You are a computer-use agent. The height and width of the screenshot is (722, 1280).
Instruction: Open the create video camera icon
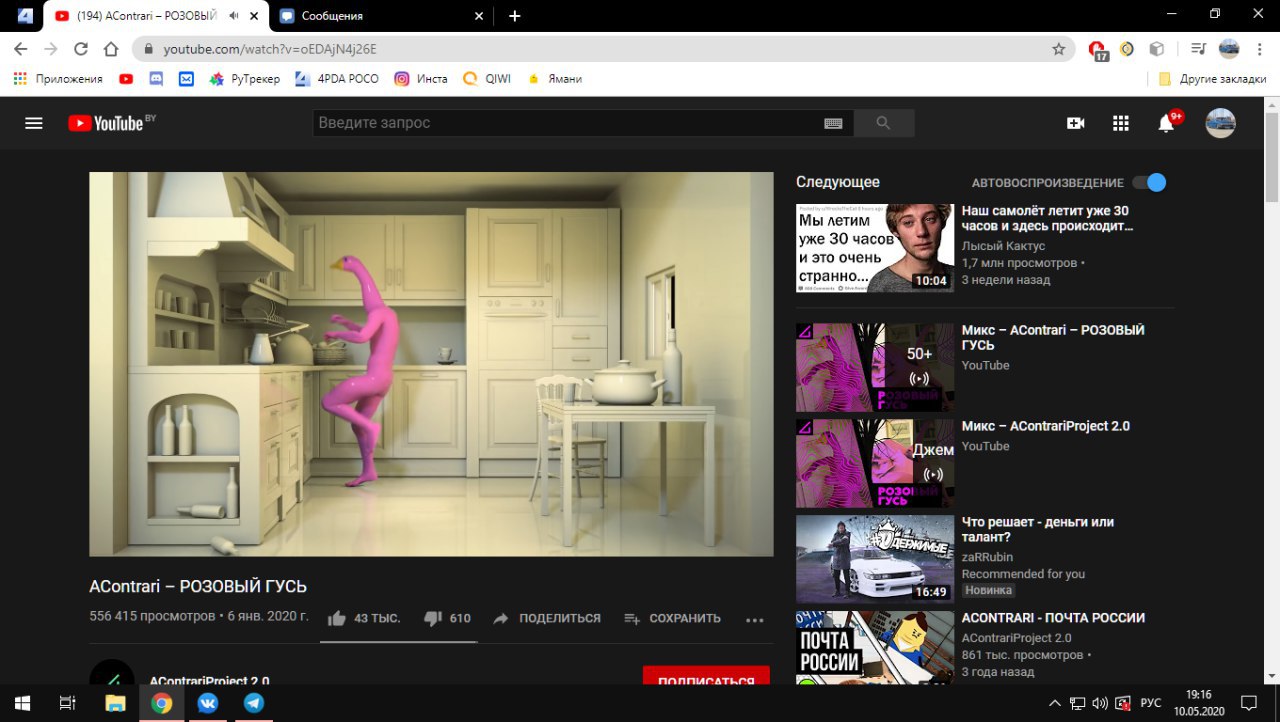pos(1076,123)
